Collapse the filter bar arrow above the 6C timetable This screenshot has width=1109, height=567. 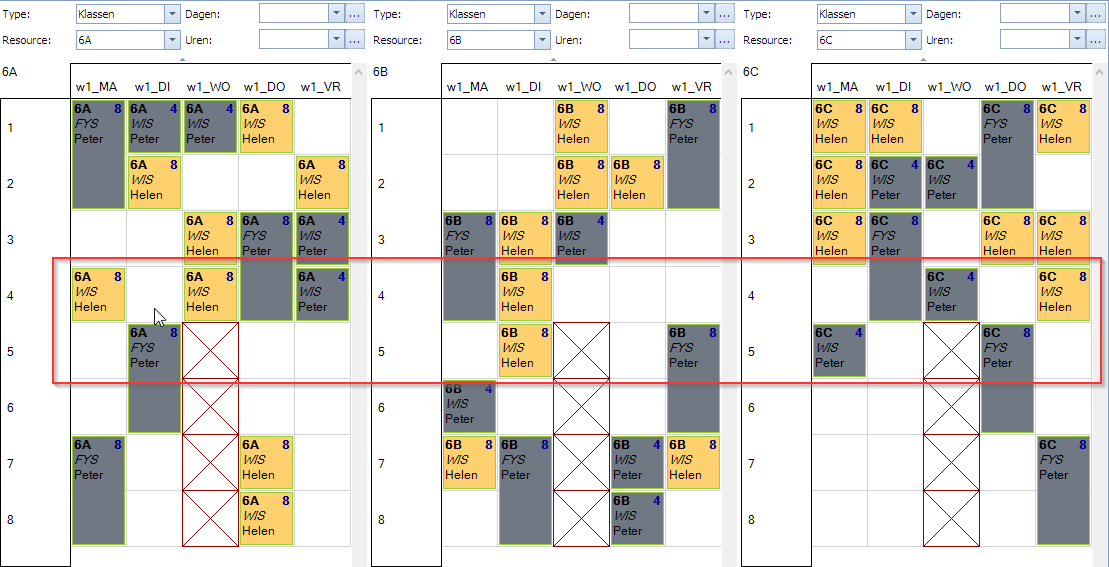click(924, 60)
